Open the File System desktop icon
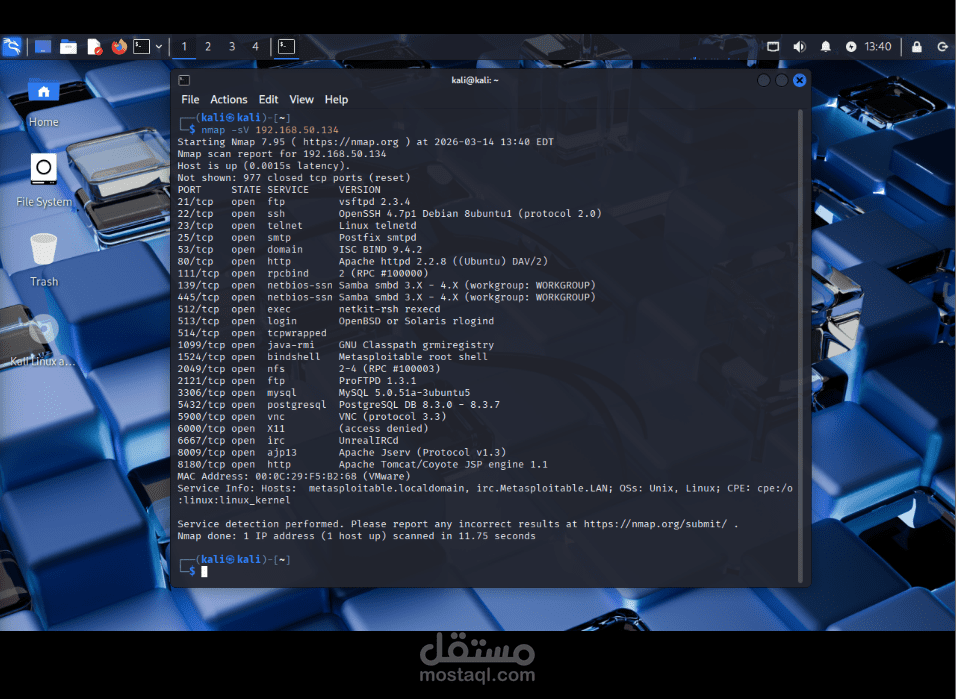This screenshot has width=956, height=699. pos(44,180)
